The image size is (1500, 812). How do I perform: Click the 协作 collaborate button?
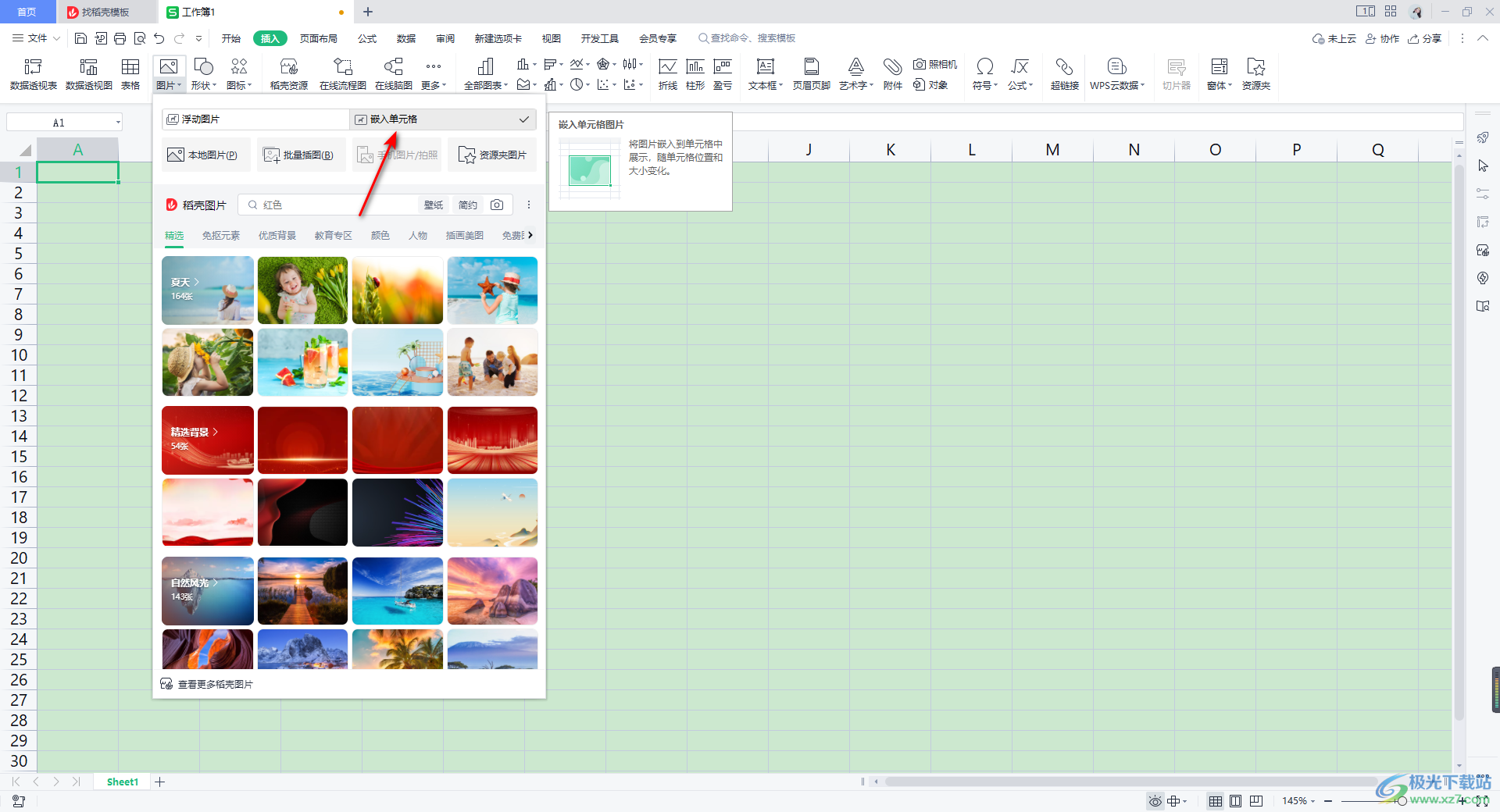click(1382, 38)
